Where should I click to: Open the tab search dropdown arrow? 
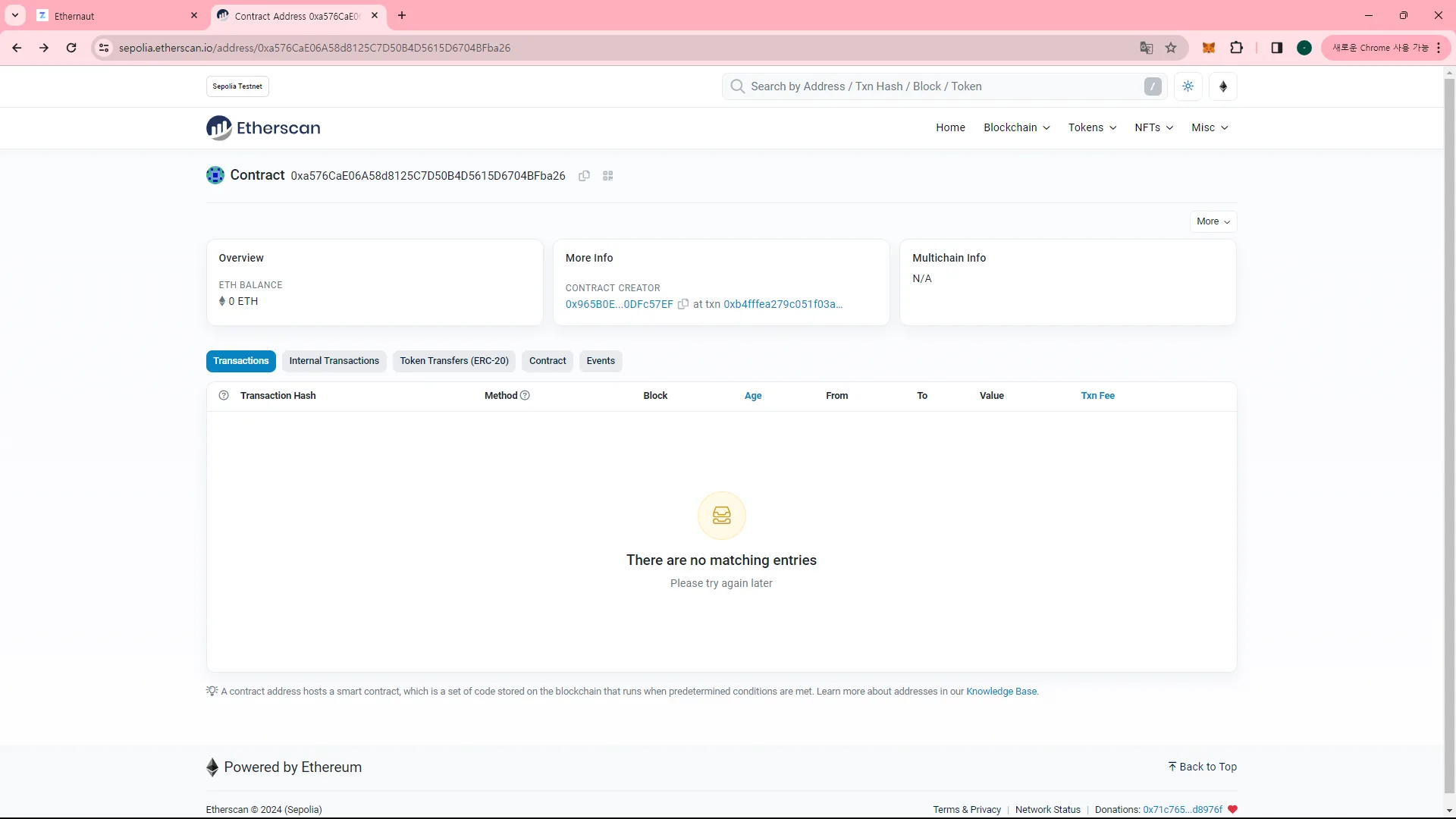pyautogui.click(x=15, y=15)
